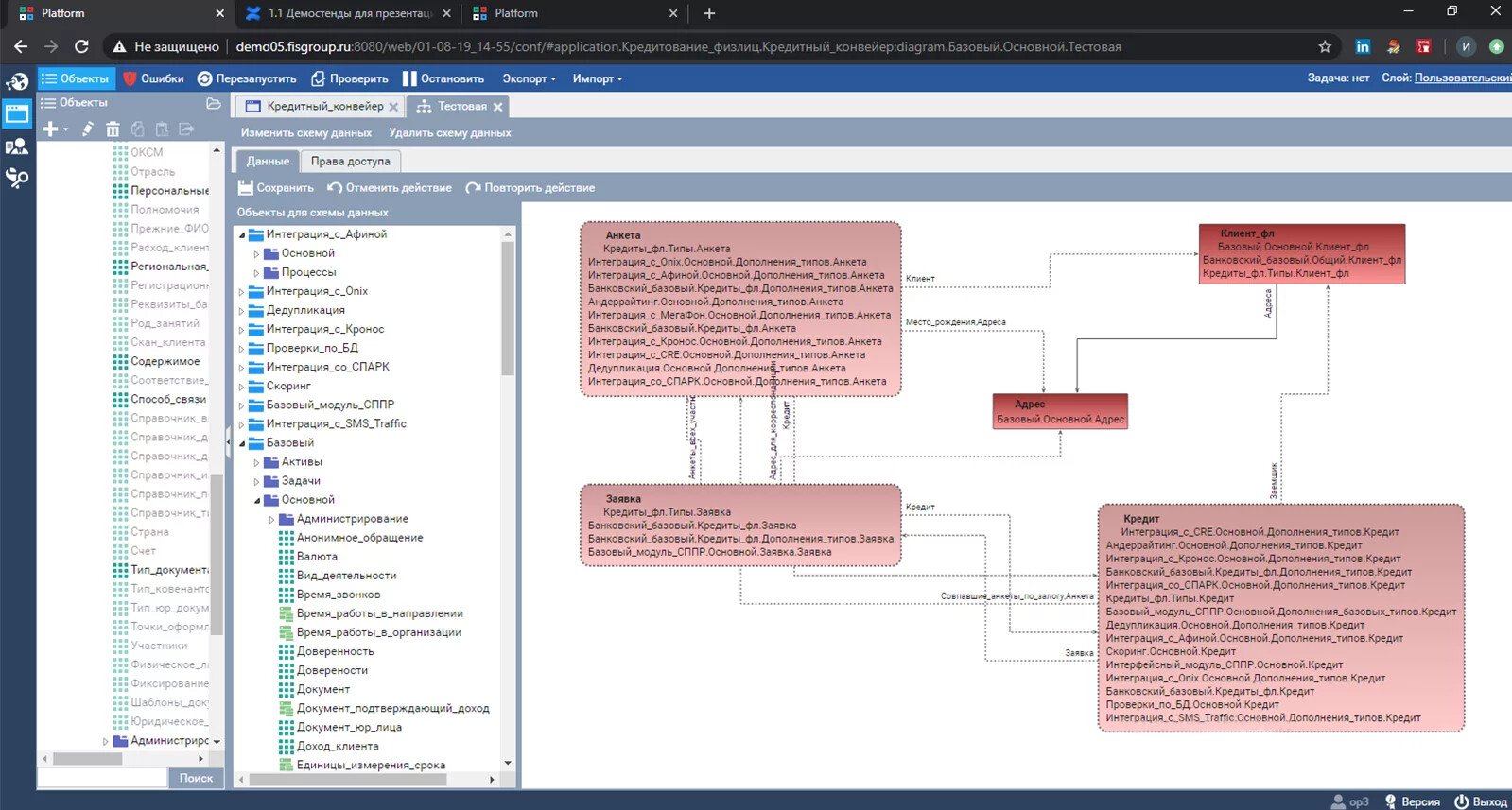
Task: Click the Пользовательский layer link
Action: (1462, 78)
